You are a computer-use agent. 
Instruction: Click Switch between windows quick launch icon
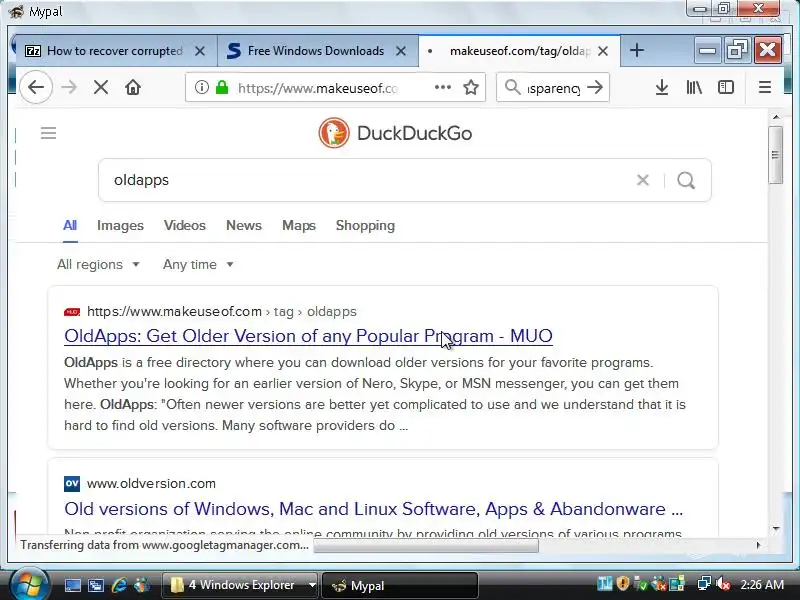(x=95, y=585)
